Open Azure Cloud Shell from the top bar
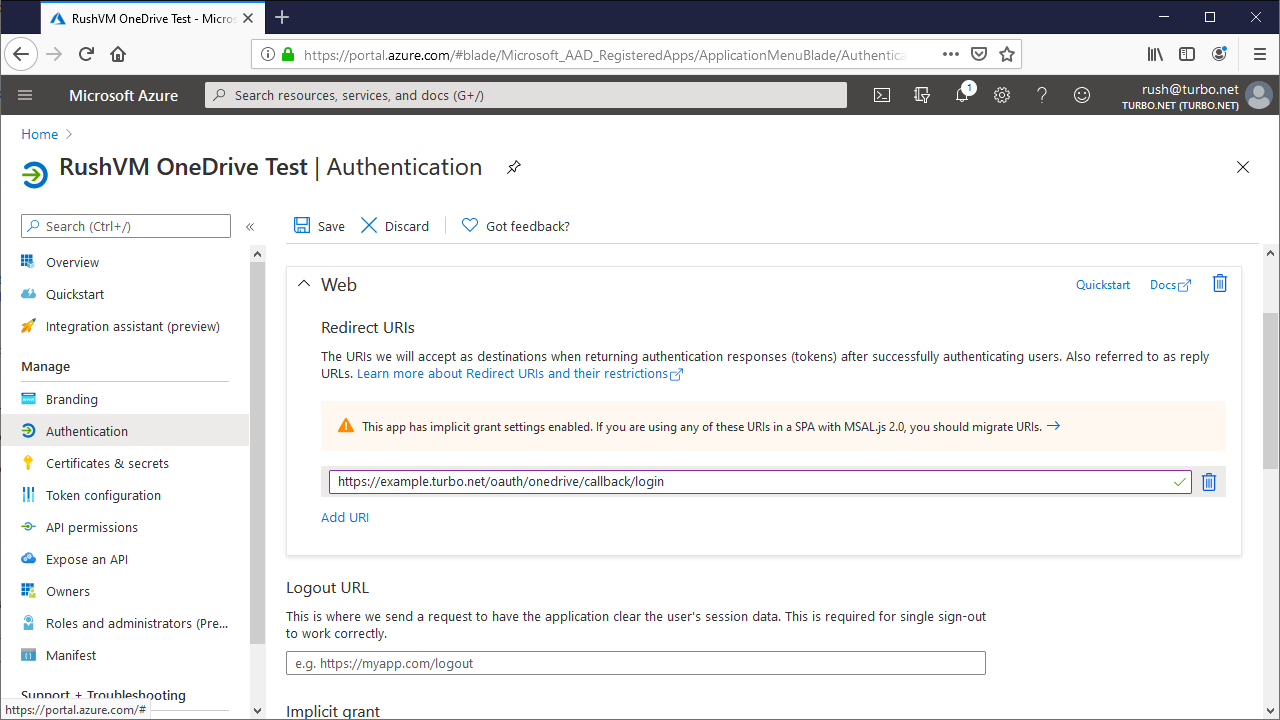1280x720 pixels. click(881, 95)
